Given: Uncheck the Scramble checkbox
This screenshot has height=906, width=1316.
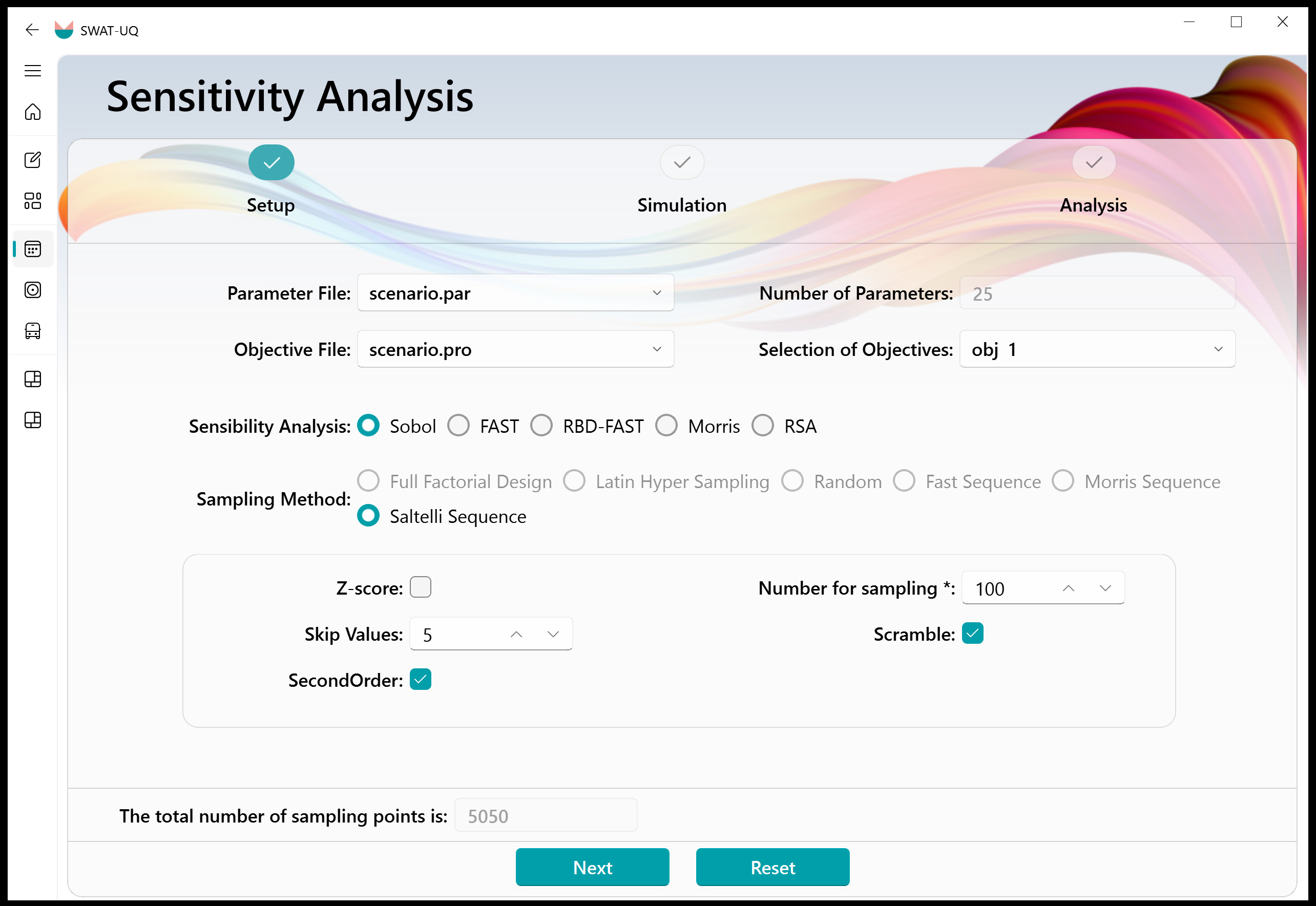Looking at the screenshot, I should pos(972,633).
